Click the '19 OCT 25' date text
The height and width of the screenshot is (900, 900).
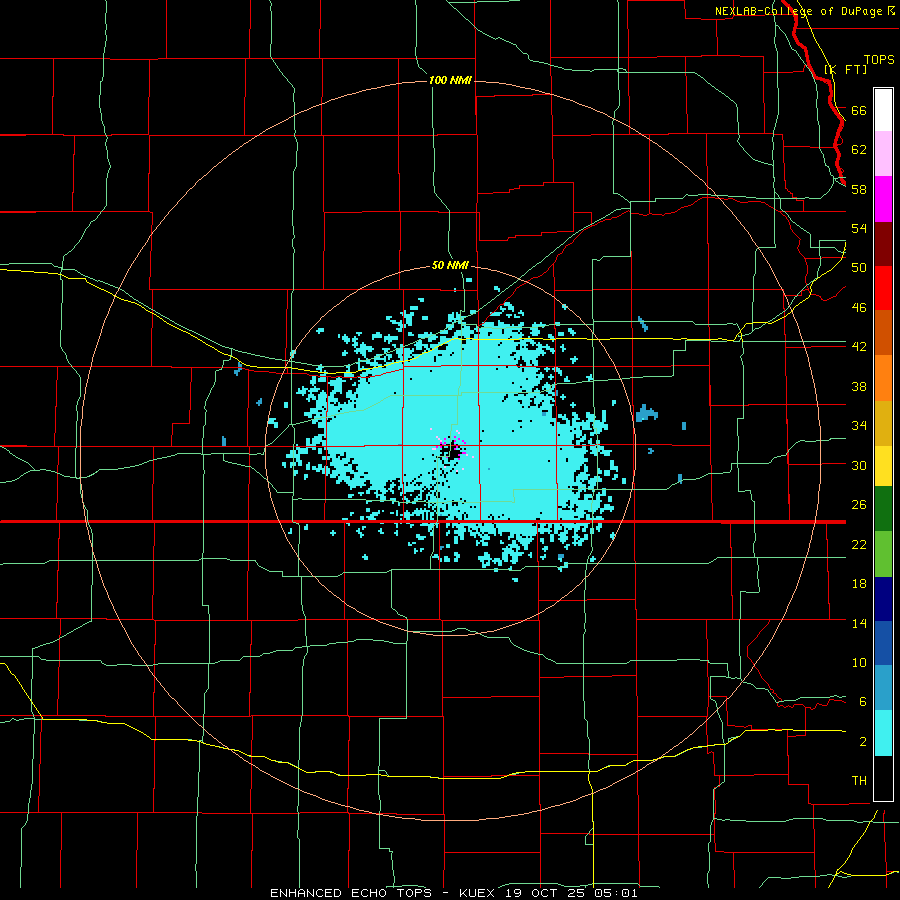(x=547, y=893)
